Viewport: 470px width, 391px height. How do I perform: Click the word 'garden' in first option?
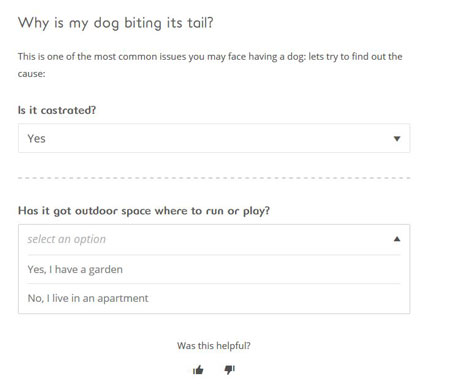106,270
